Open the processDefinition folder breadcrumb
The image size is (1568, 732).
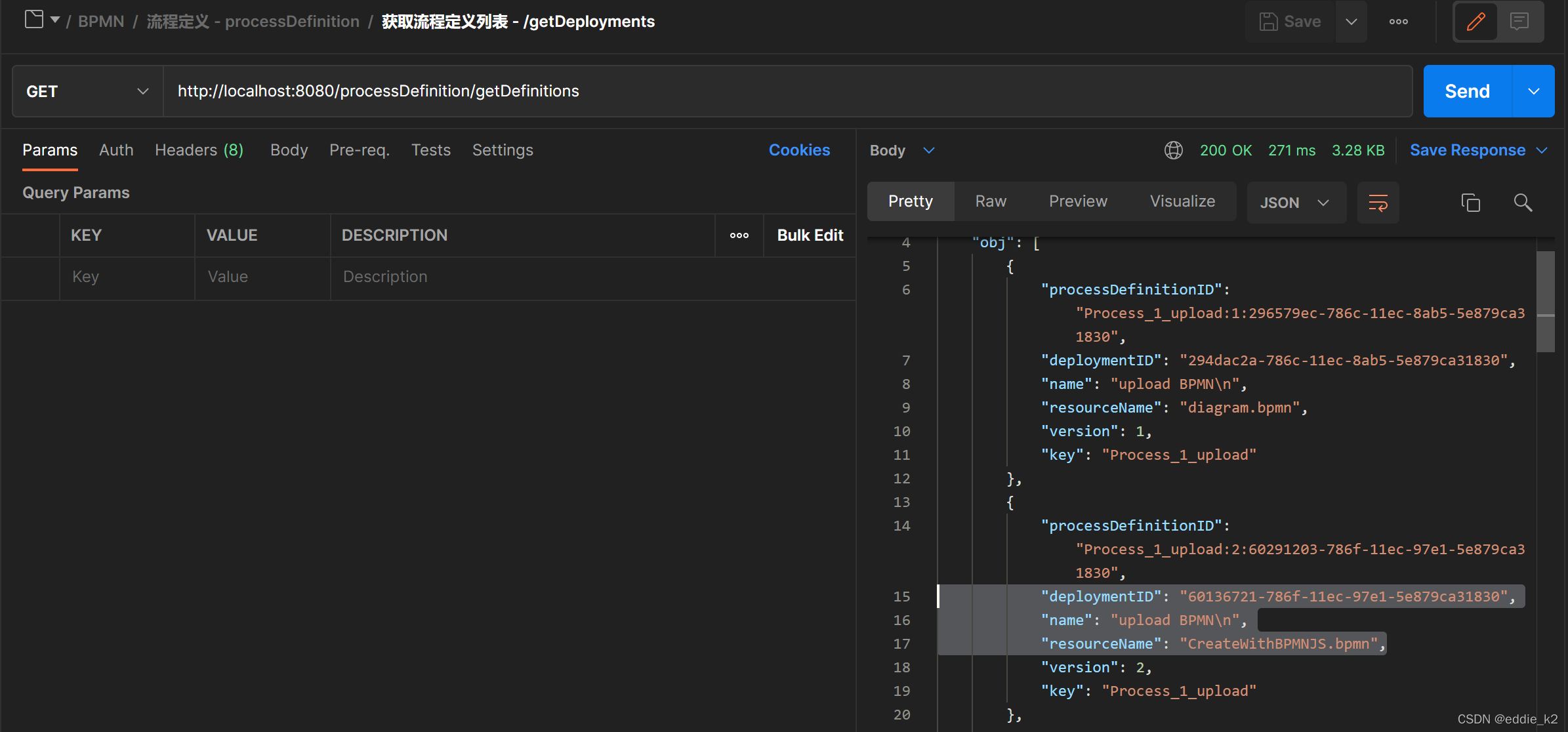253,22
